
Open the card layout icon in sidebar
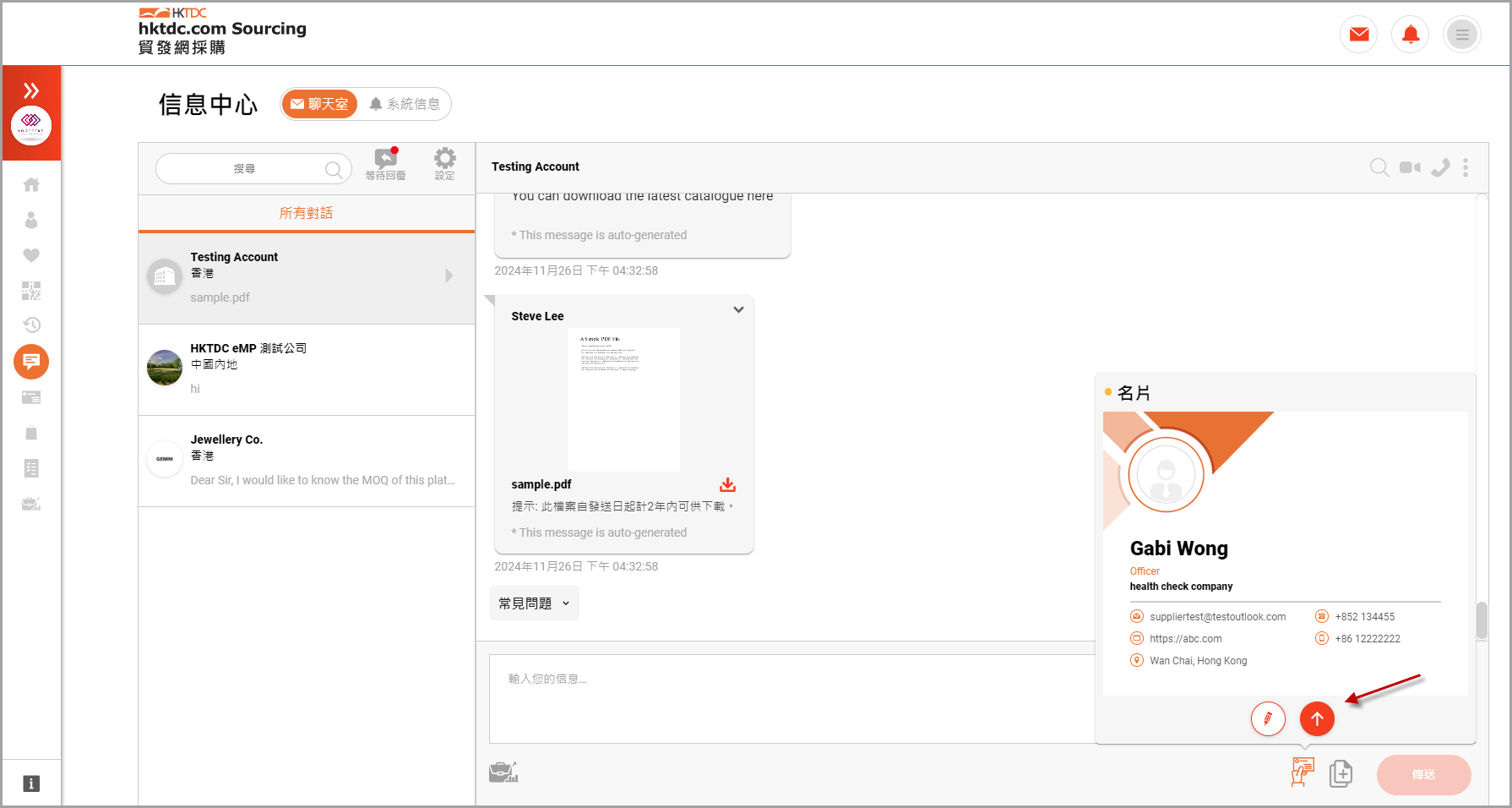pyautogui.click(x=31, y=397)
